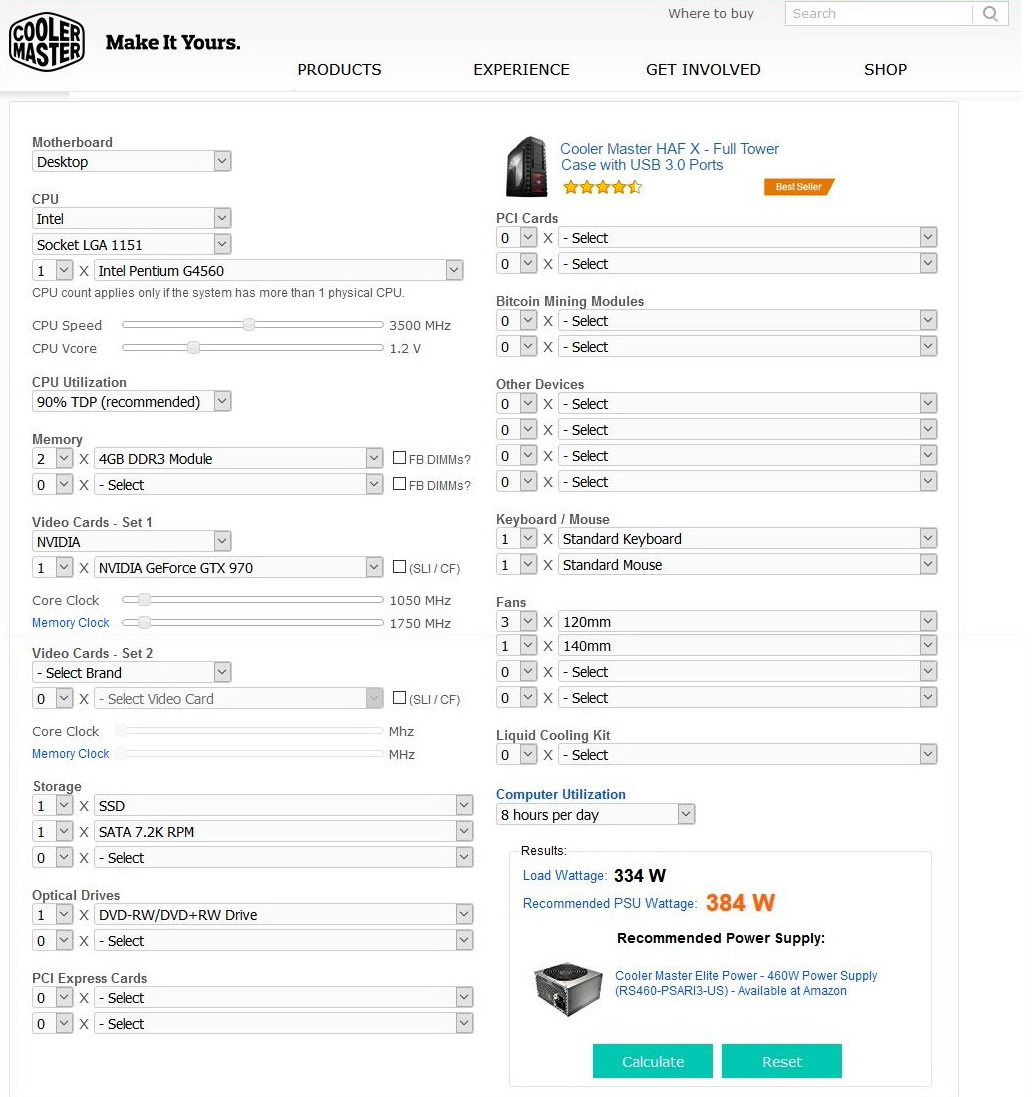Viewport: 1035px width, 1097px height.
Task: Open the Where to buy link
Action: 711,14
